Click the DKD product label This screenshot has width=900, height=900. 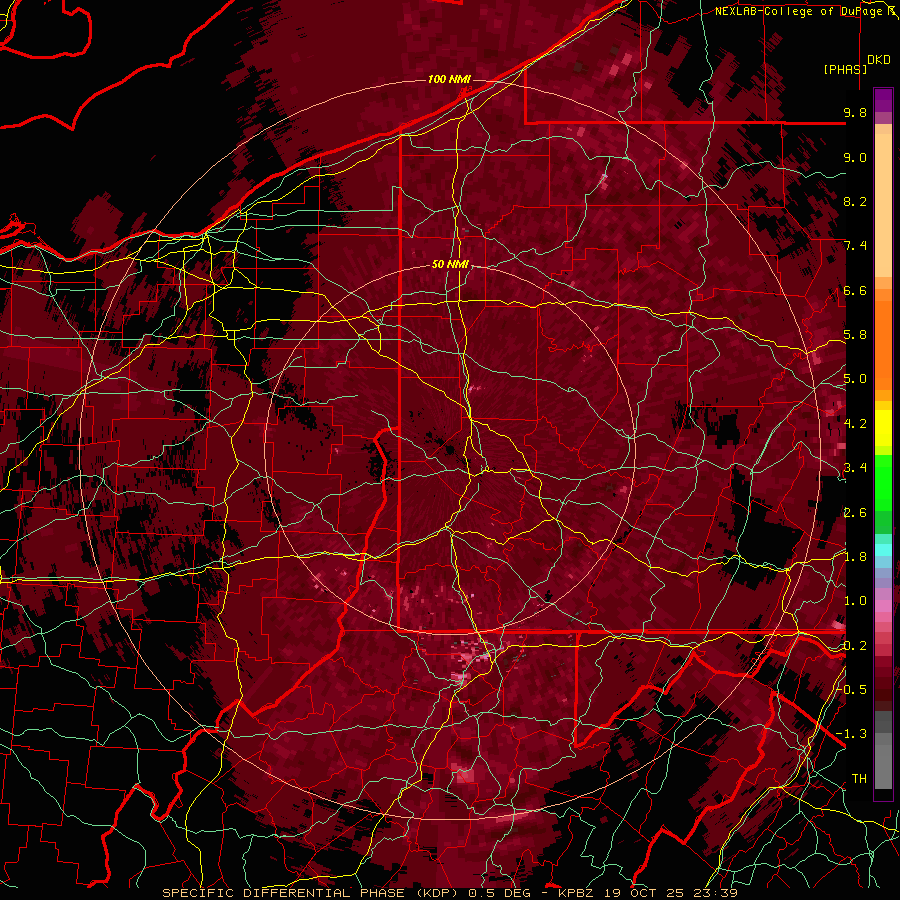(x=879, y=60)
